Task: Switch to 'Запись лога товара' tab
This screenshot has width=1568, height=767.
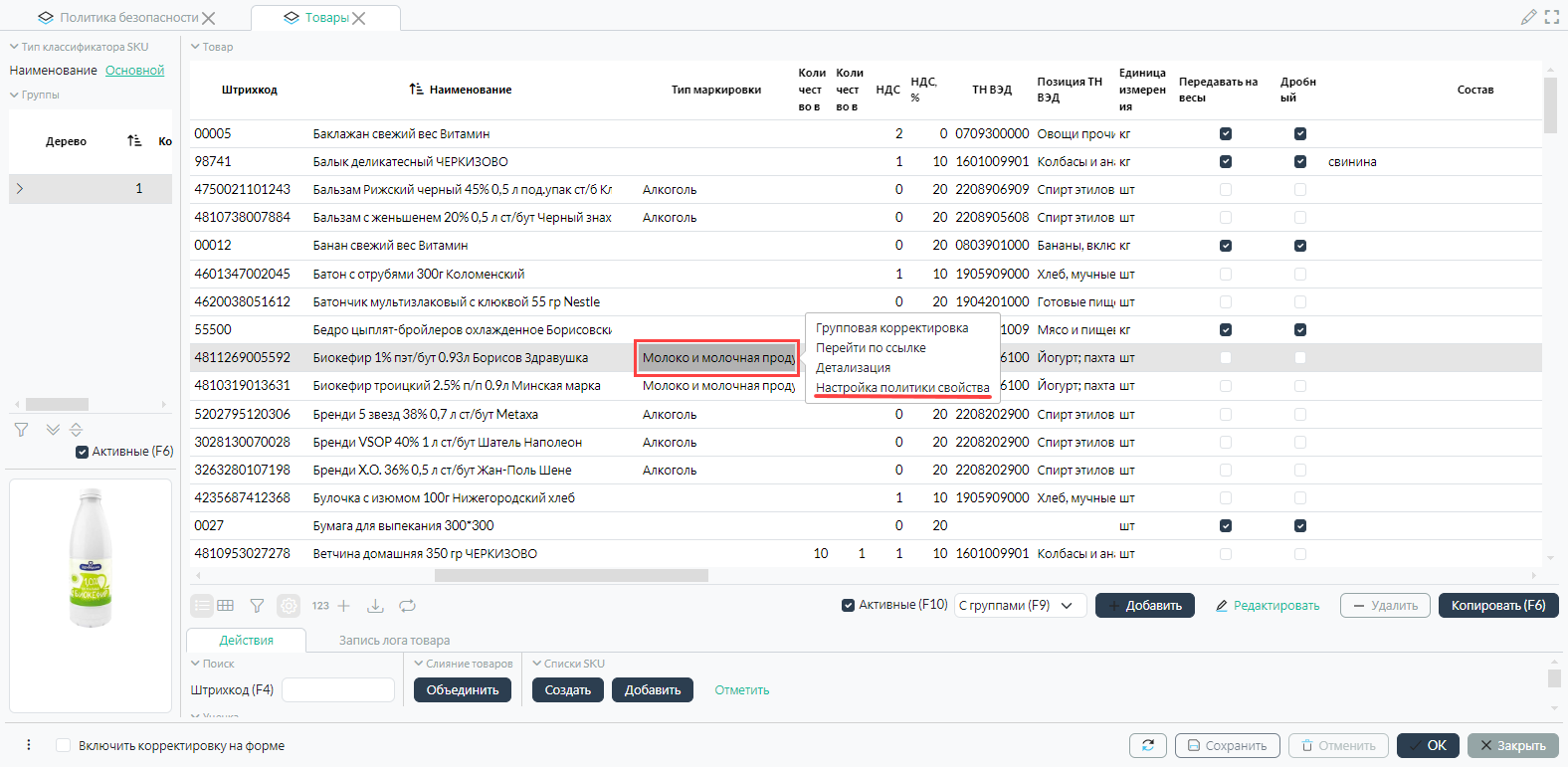Action: 394,640
